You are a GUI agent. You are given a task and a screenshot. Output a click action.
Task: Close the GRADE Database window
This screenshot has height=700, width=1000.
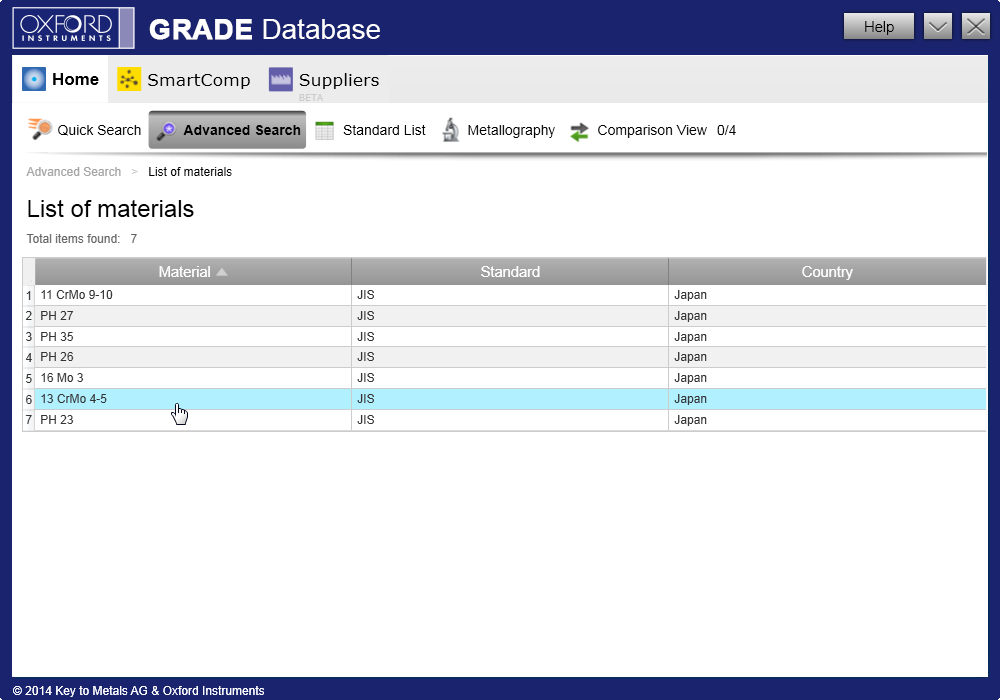pyautogui.click(x=976, y=27)
